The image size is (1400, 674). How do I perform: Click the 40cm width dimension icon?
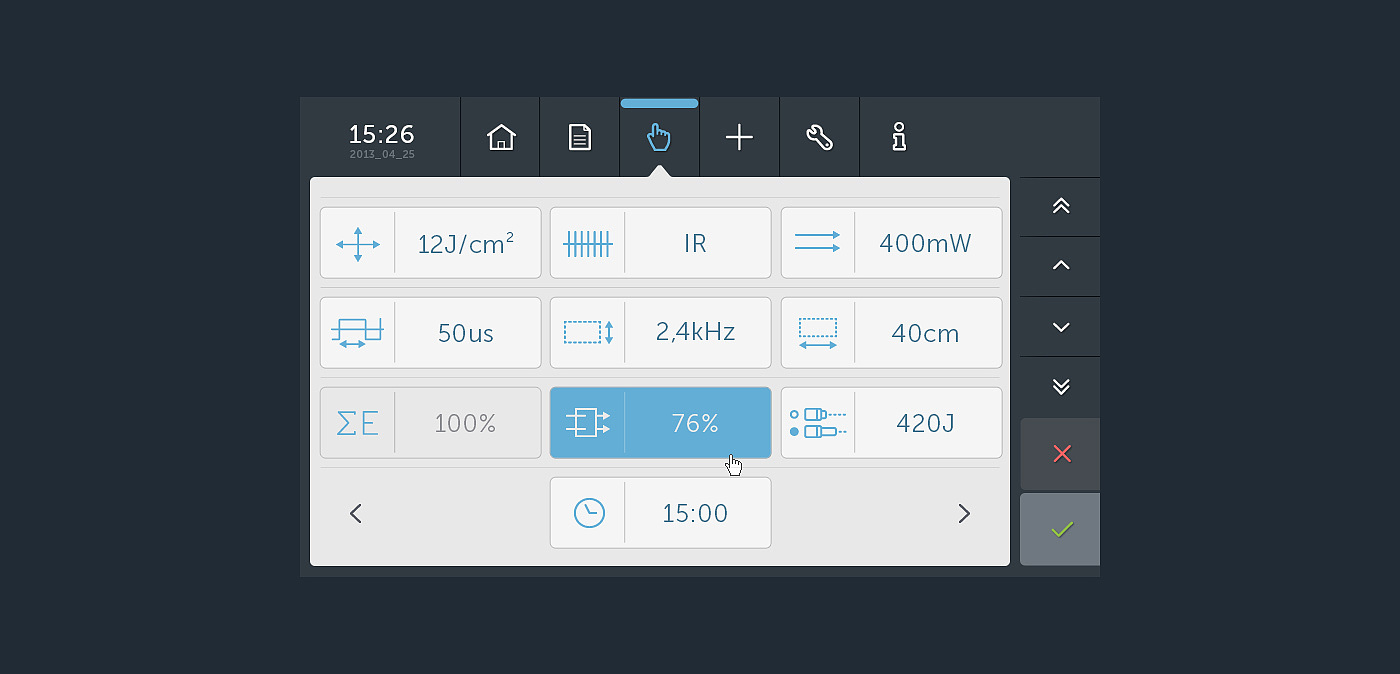tap(818, 333)
